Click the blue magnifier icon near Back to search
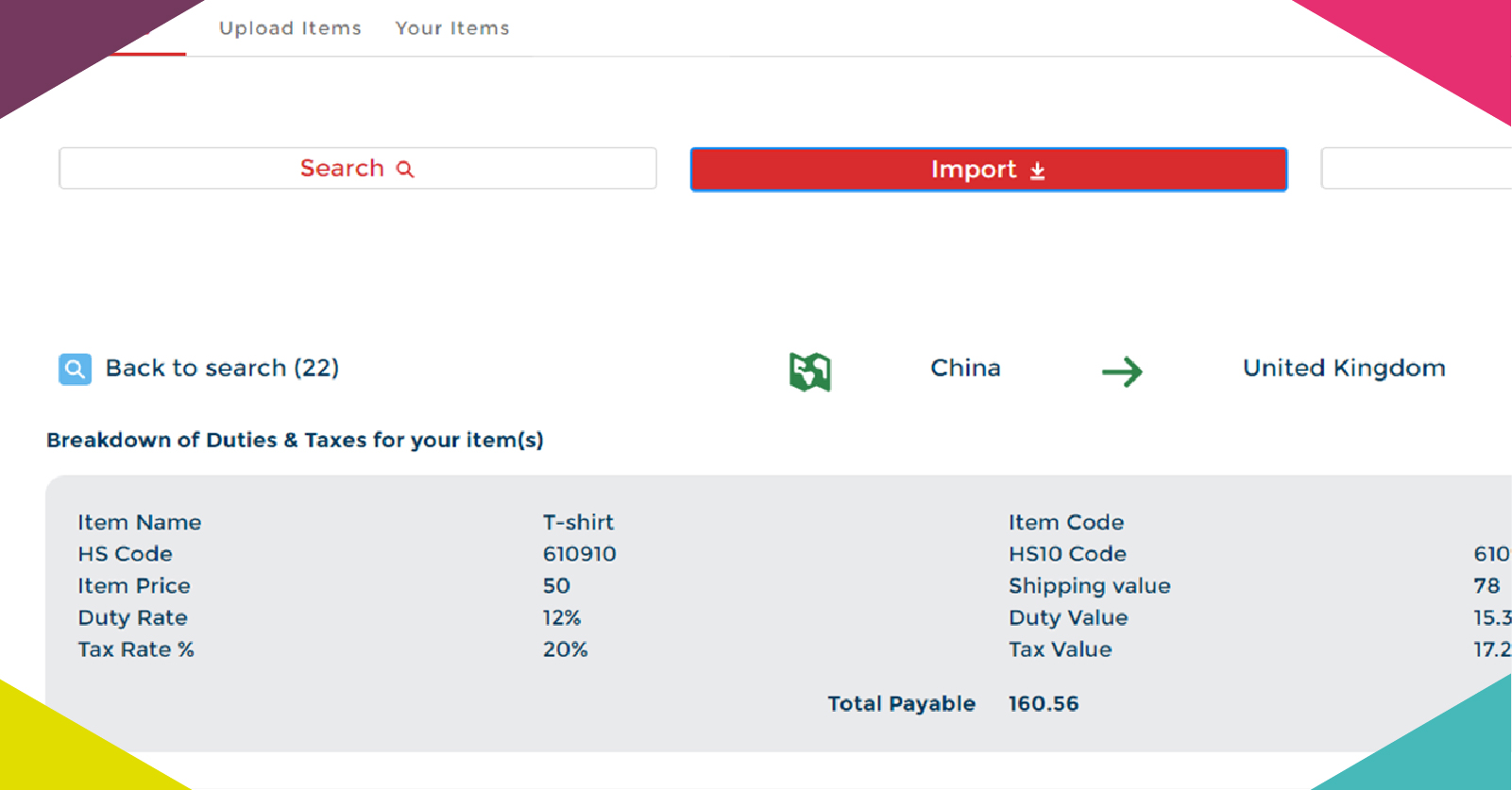Screen dimensions: 1512x790 (75, 368)
